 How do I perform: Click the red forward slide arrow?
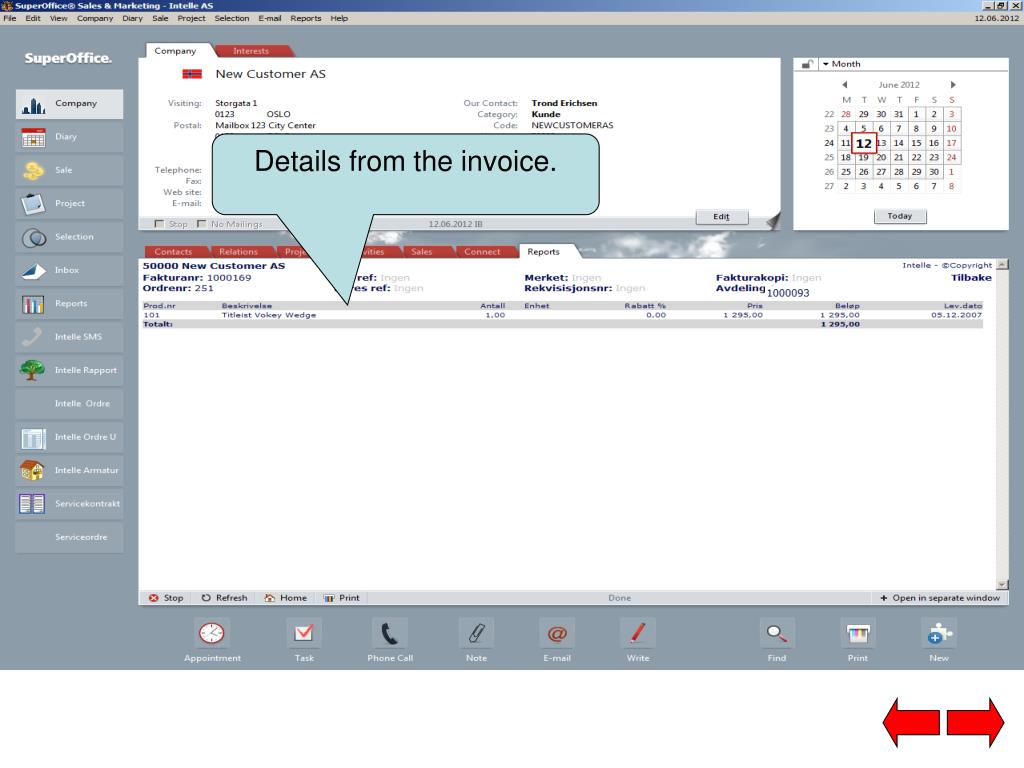coord(976,723)
